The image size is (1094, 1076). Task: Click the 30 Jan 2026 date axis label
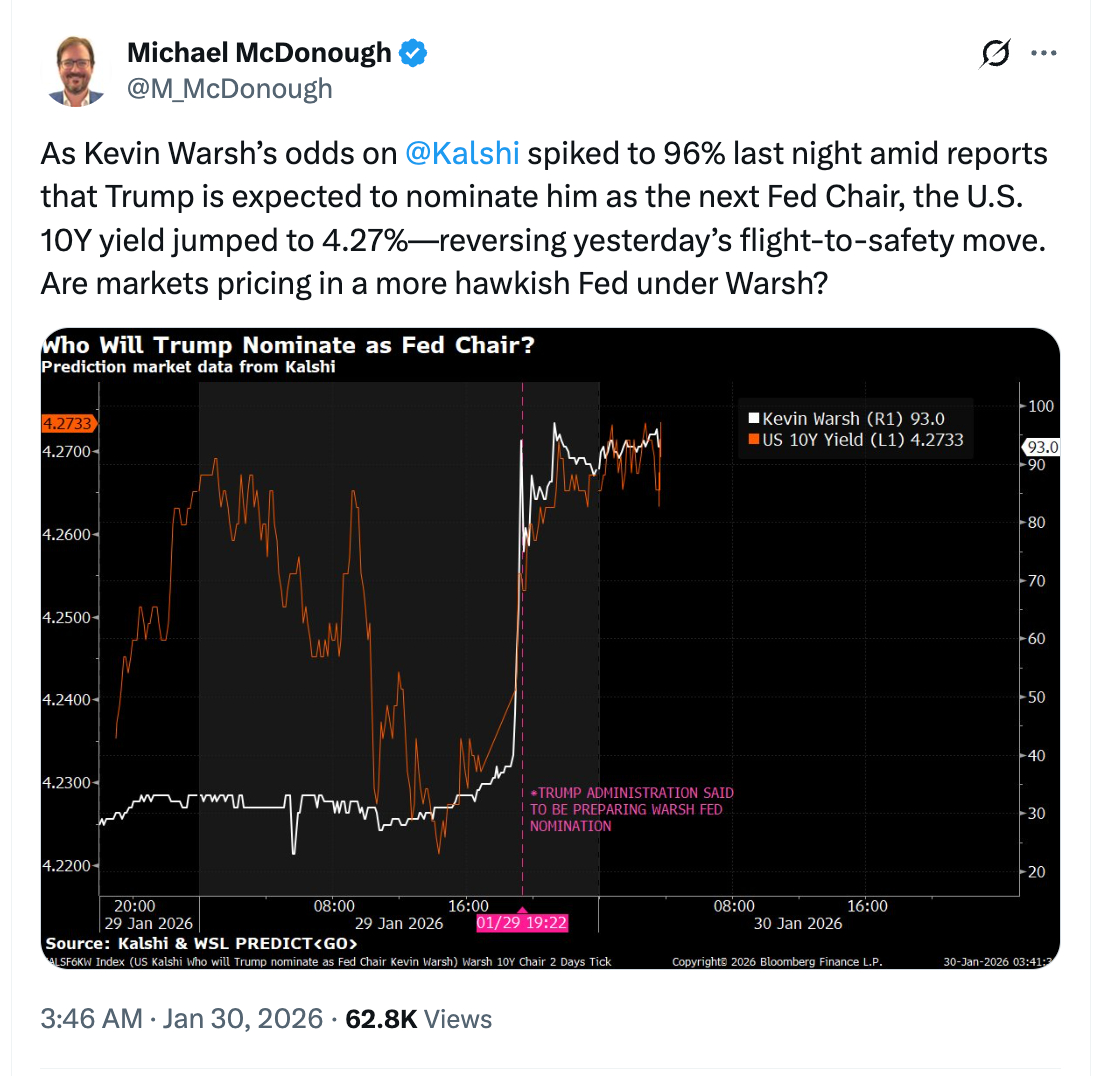tap(799, 923)
